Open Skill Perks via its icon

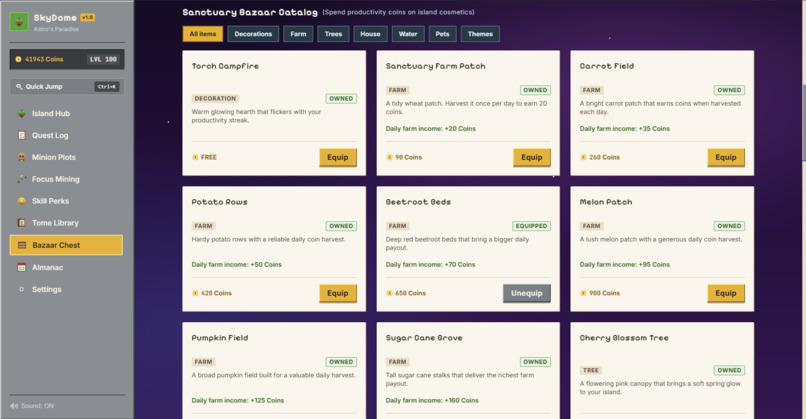22,201
